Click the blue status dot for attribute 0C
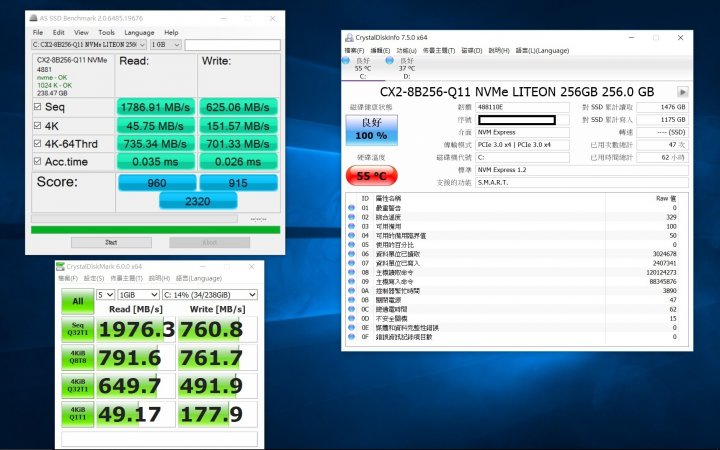Image resolution: width=720 pixels, height=450 pixels. coord(351,309)
